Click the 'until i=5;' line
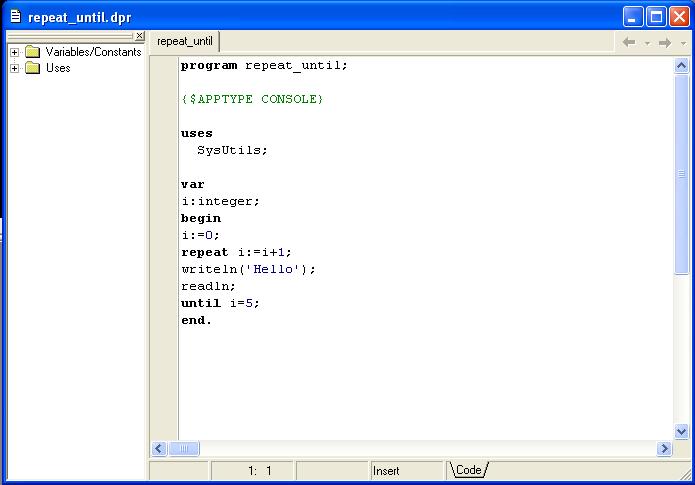The width and height of the screenshot is (695, 485). click(x=220, y=303)
